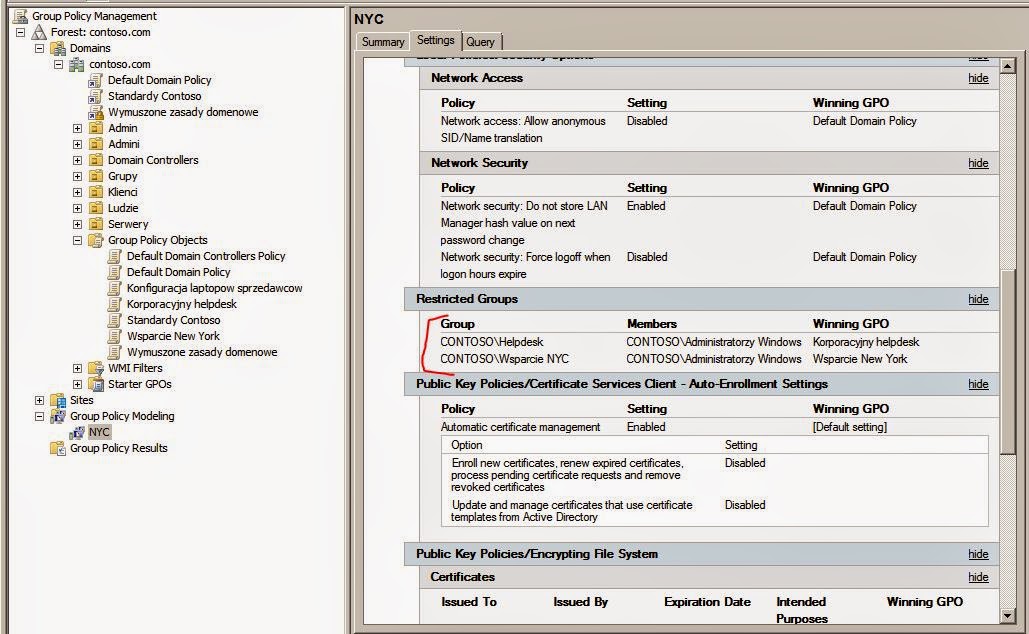This screenshot has height=634, width=1029.
Task: Click the CONTOSO\Wsparcie NYC group entry
Action: [504, 359]
